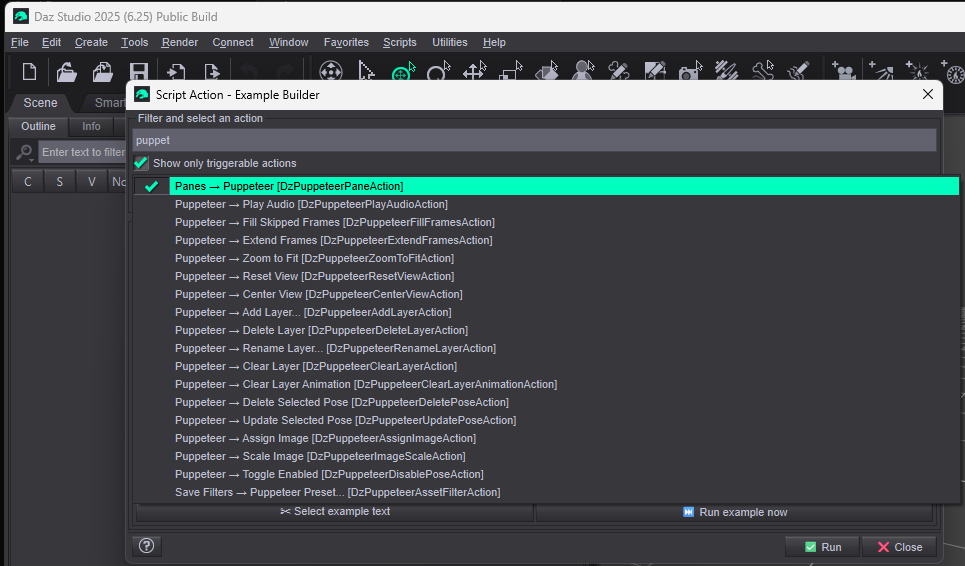Click the S column header in Scene pane
This screenshot has width=965, height=566.
[x=60, y=181]
